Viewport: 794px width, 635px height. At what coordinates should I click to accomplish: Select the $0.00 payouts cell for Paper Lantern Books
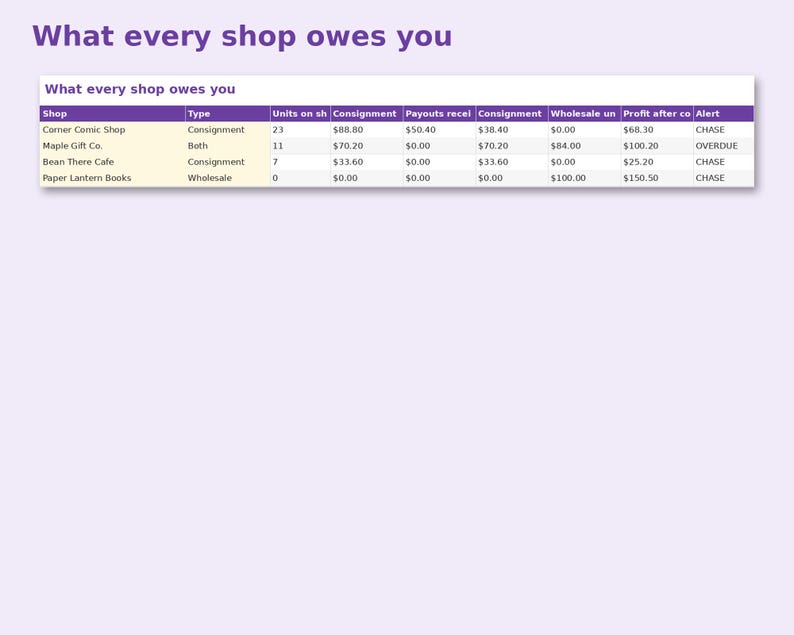[x=439, y=178]
